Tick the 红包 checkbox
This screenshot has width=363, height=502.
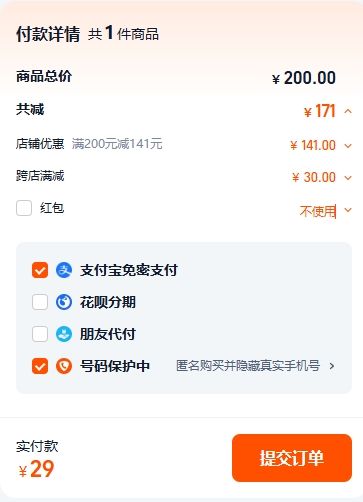24,208
